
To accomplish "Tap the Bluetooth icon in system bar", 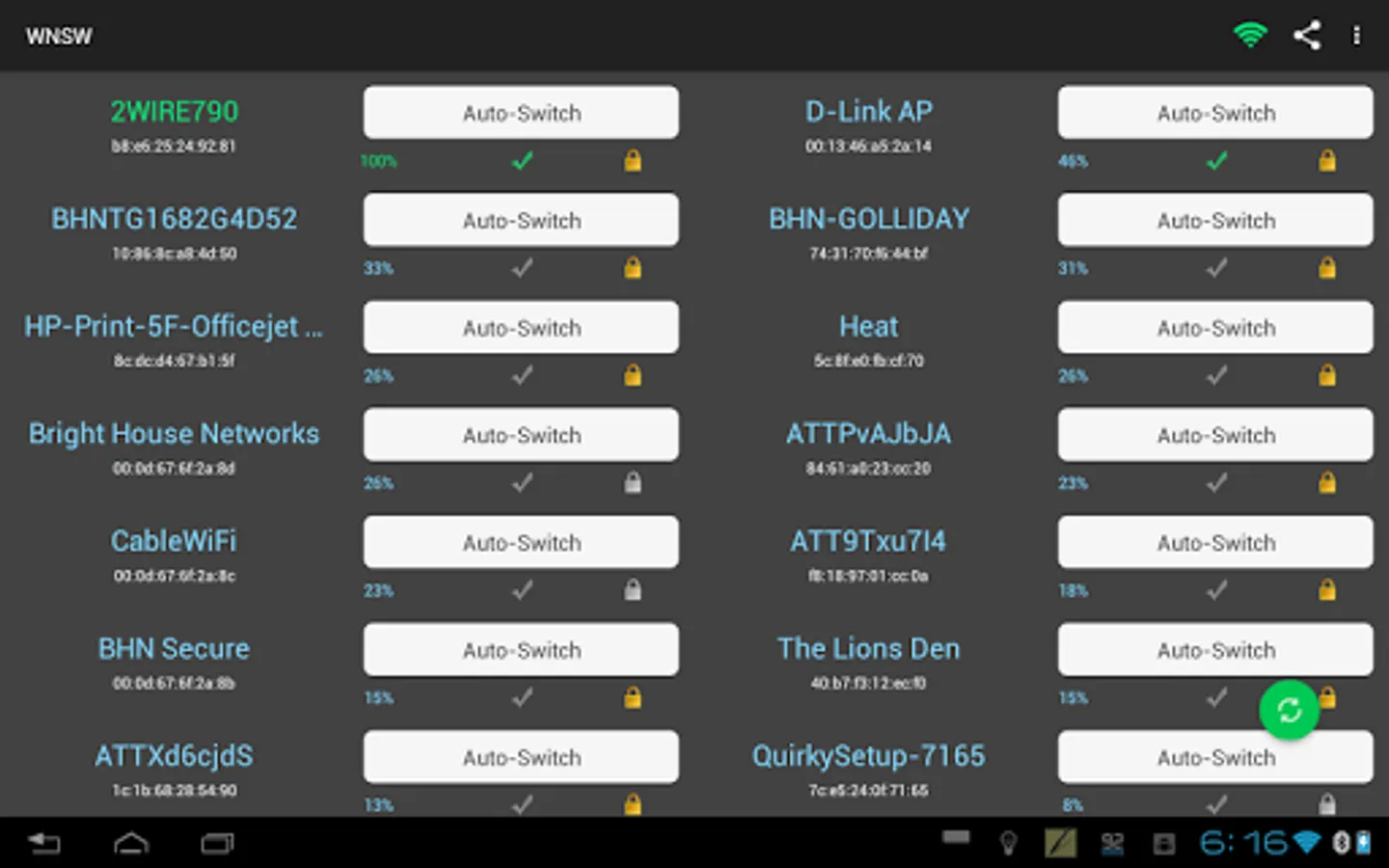I will (x=1340, y=843).
